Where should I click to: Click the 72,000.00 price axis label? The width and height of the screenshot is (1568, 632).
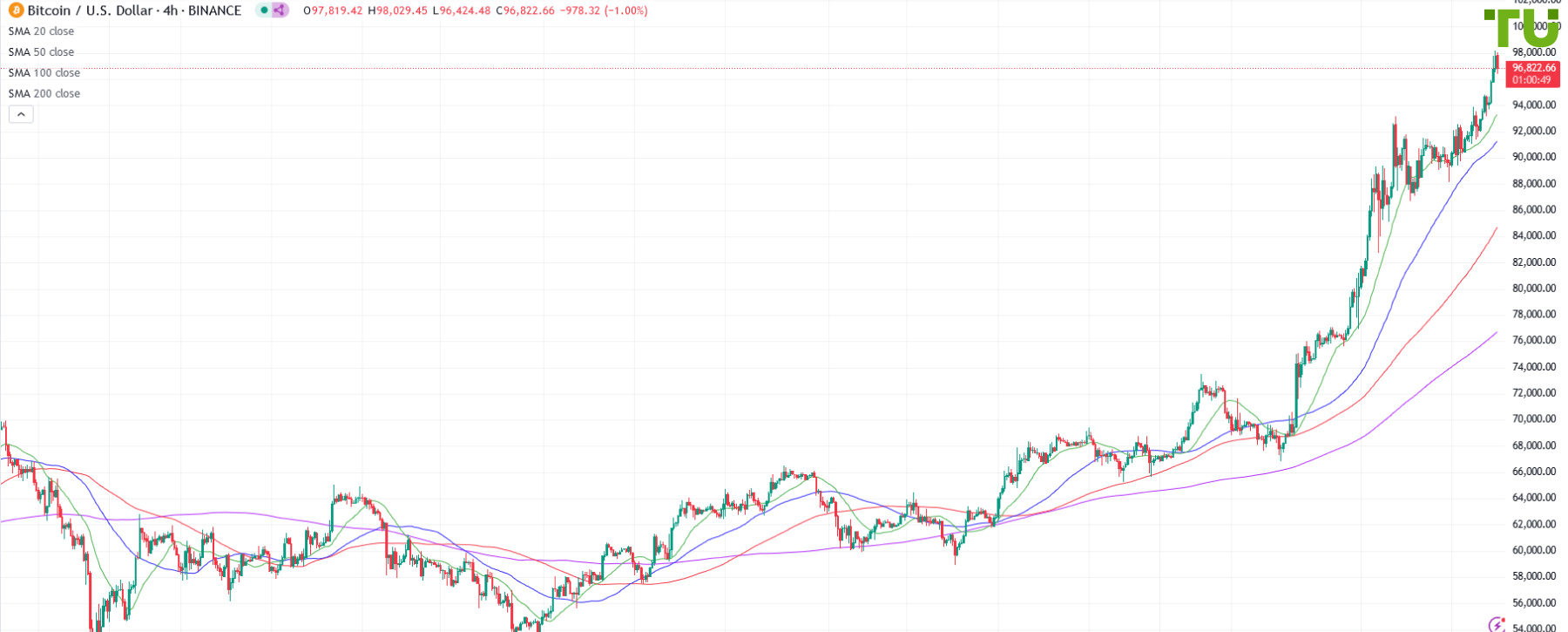coord(1534,392)
